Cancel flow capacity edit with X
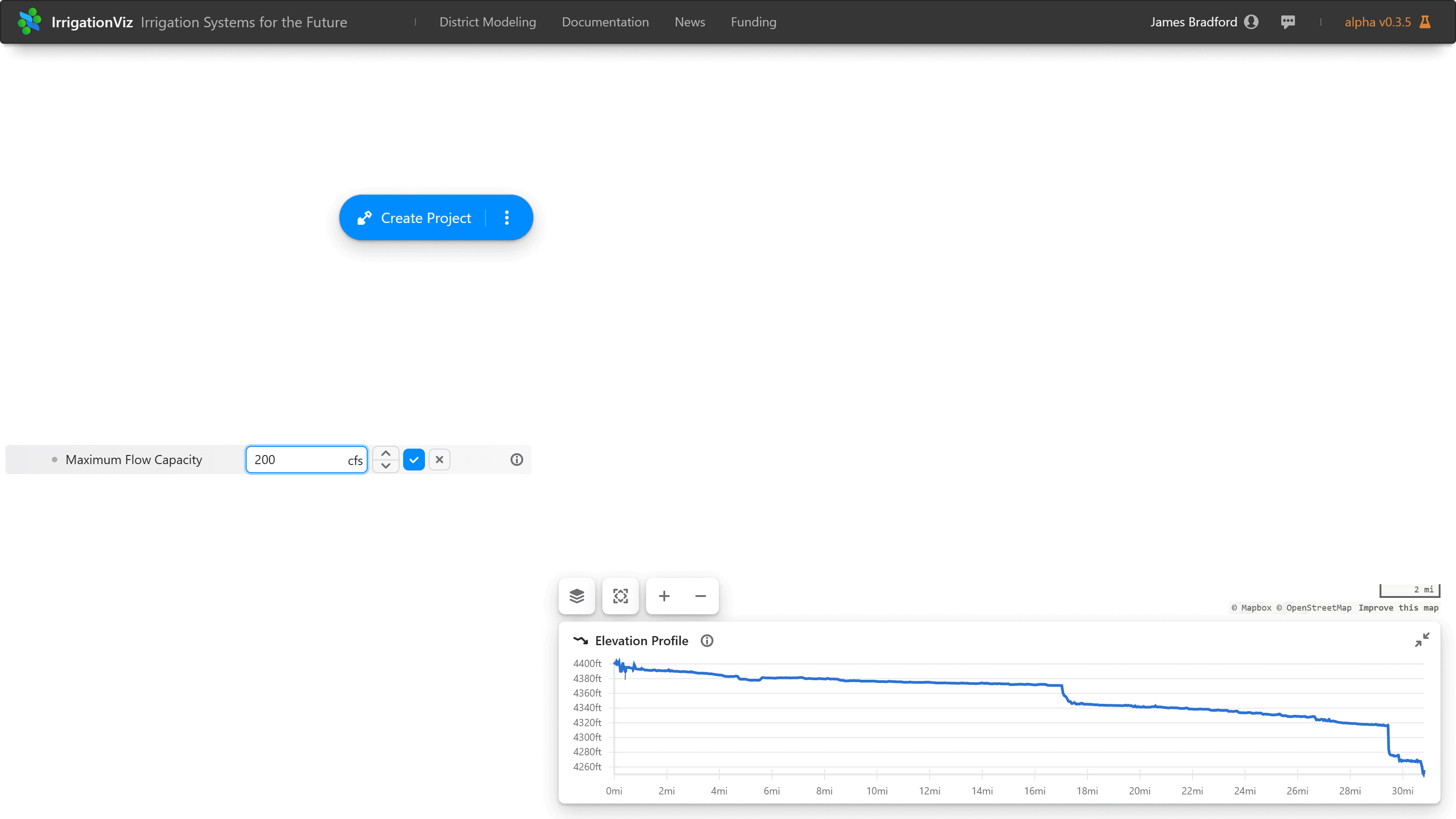1456x819 pixels. pyautogui.click(x=439, y=460)
